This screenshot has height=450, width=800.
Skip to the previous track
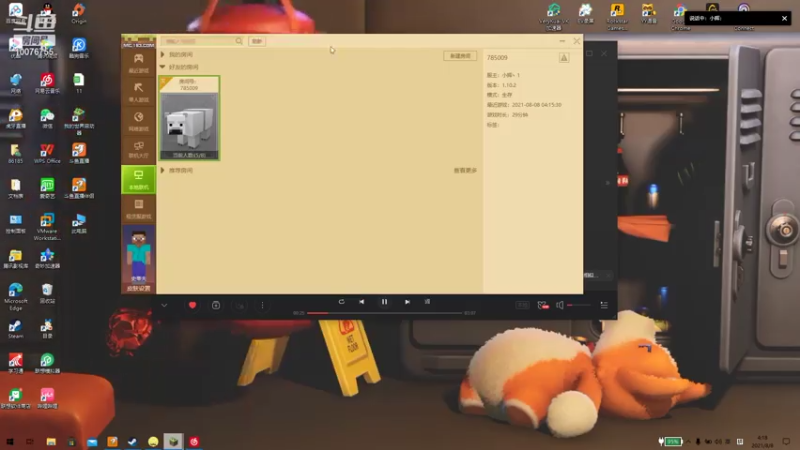pyautogui.click(x=362, y=302)
